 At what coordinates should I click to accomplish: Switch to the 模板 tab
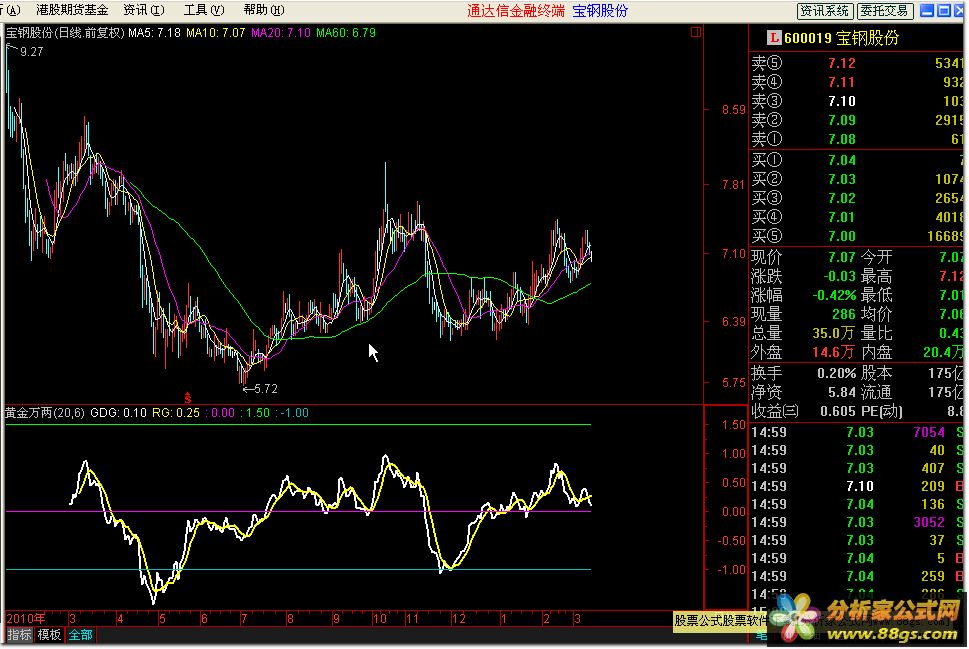[49, 635]
